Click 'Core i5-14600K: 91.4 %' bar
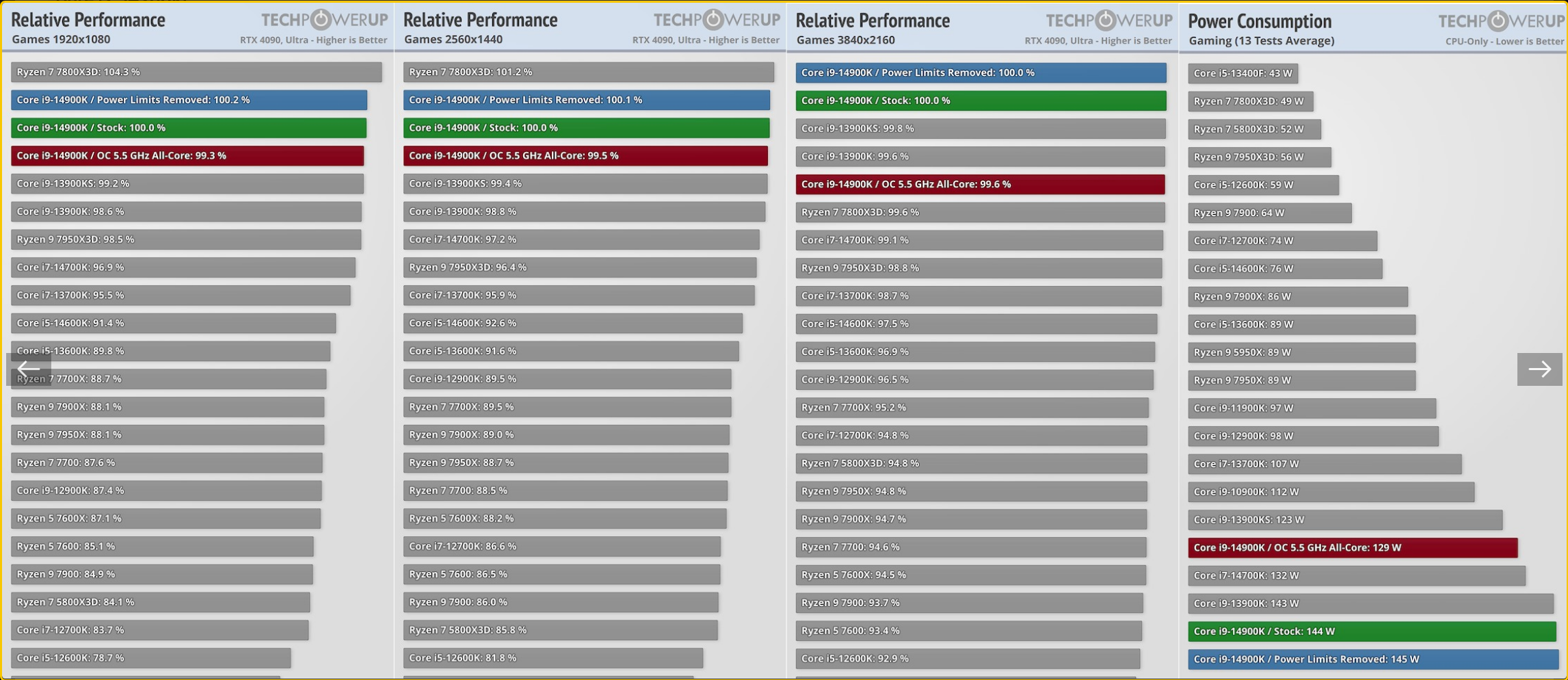 (173, 323)
